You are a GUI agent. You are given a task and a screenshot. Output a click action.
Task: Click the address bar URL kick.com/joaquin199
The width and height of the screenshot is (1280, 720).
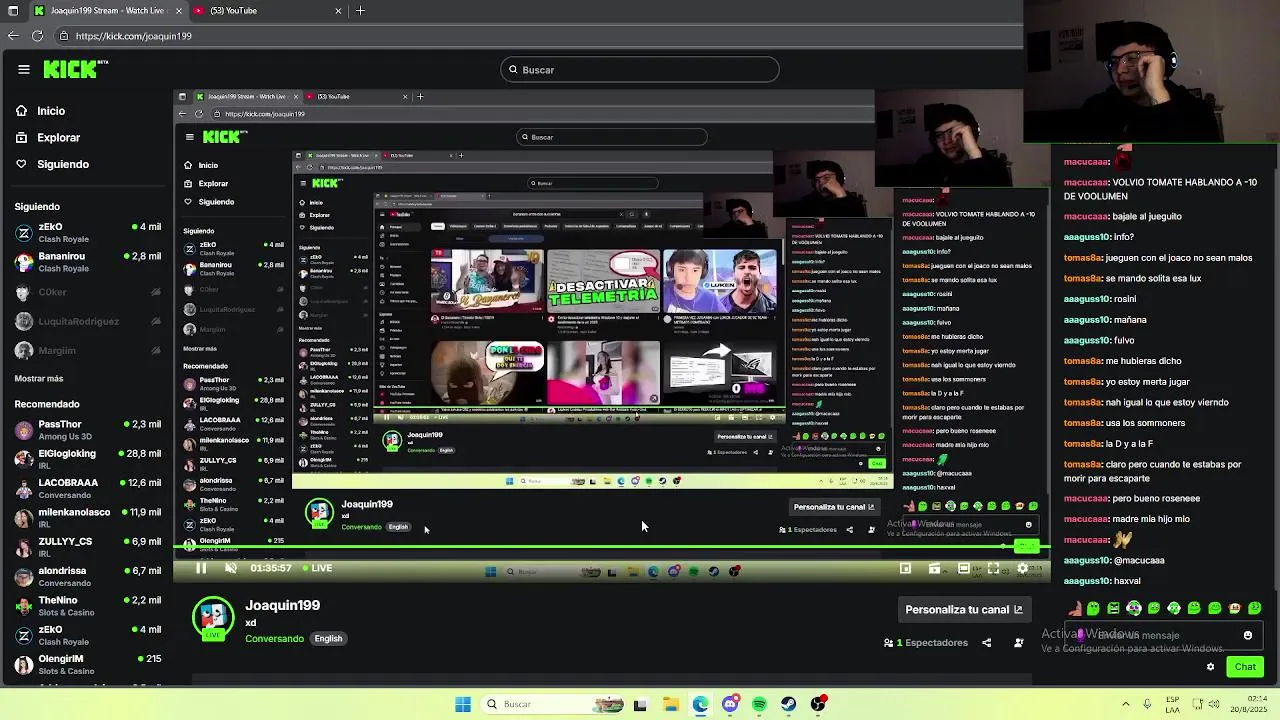pyautogui.click(x=134, y=36)
